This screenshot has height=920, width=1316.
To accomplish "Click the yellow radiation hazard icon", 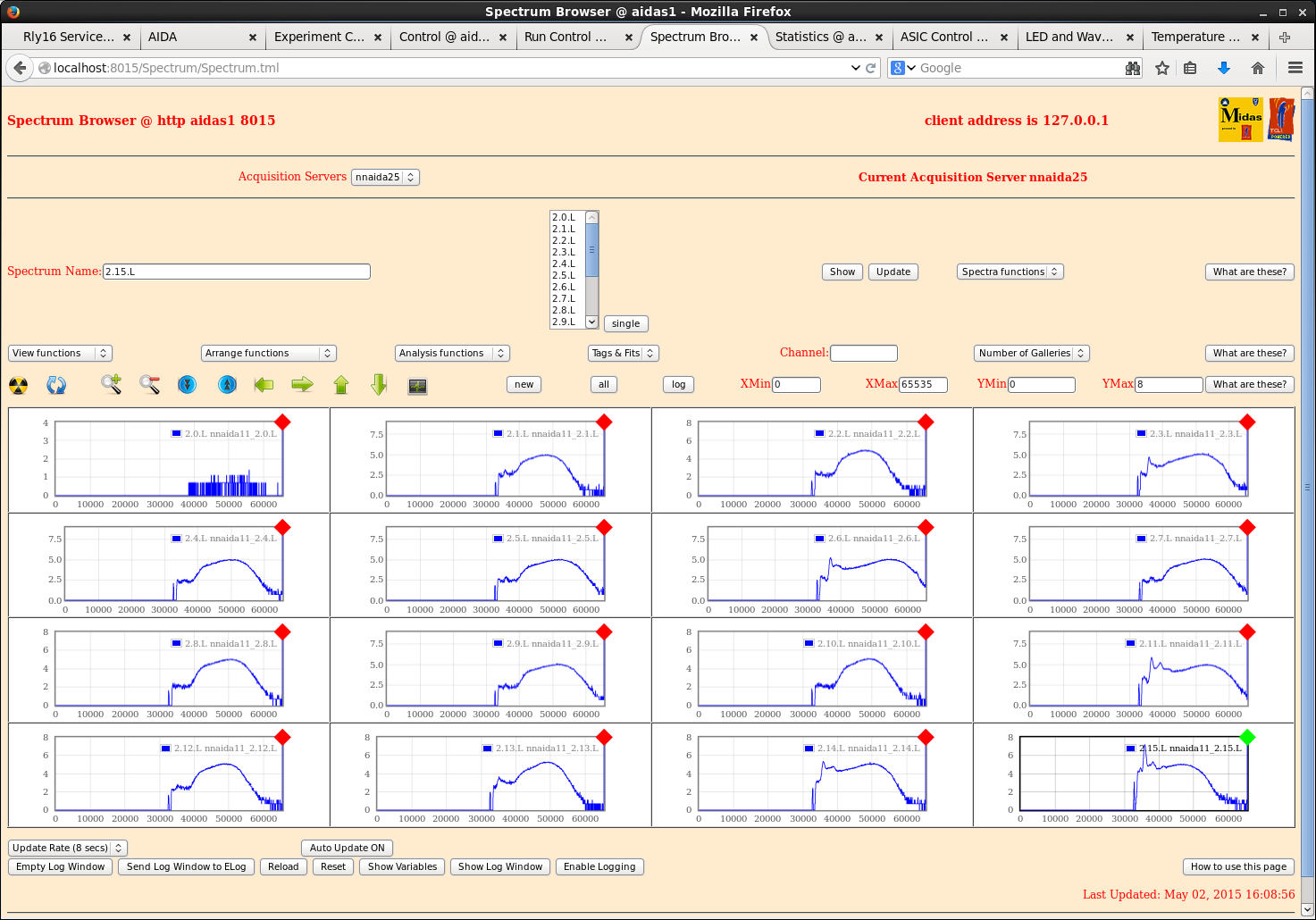I will click(18, 385).
